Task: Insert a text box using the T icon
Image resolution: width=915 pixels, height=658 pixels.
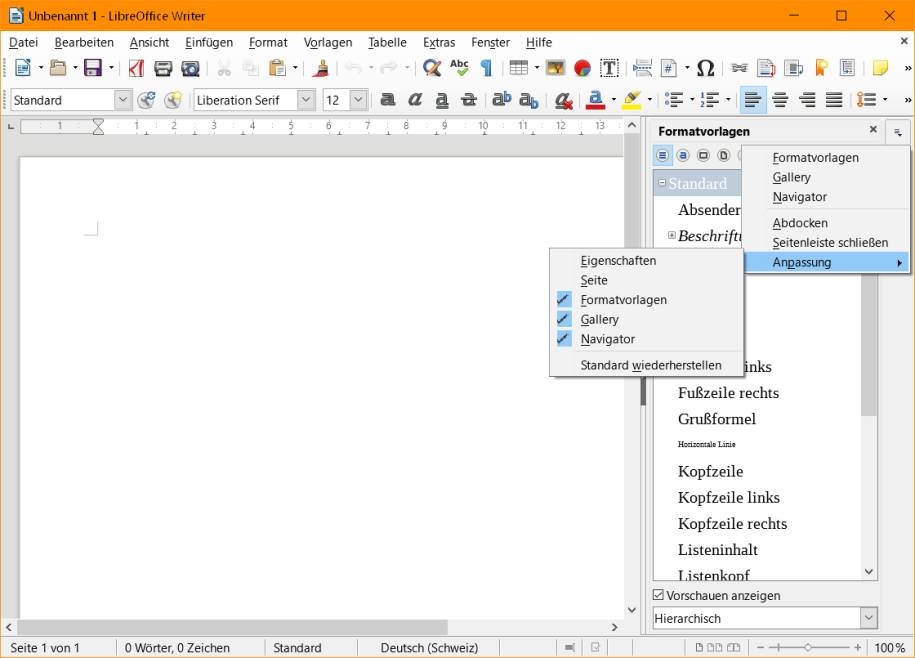Action: 609,68
